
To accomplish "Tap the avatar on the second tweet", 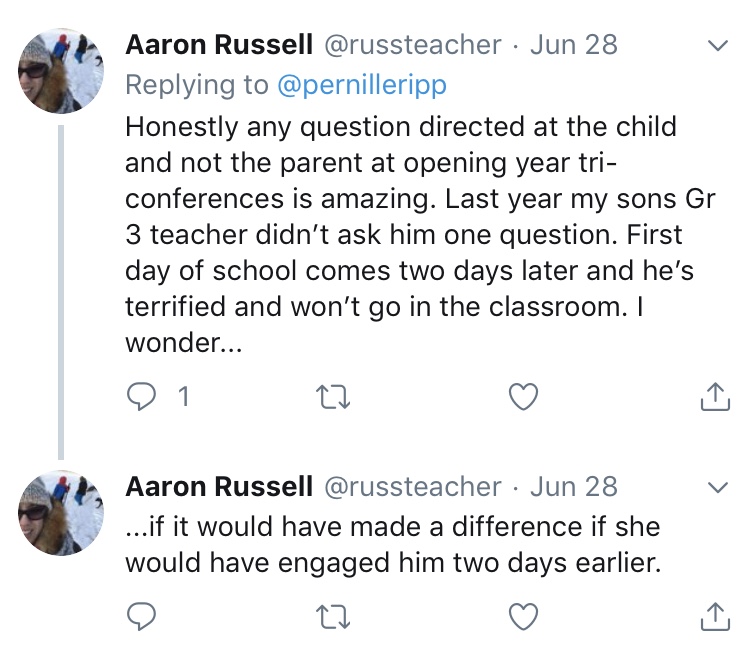I will pyautogui.click(x=60, y=512).
